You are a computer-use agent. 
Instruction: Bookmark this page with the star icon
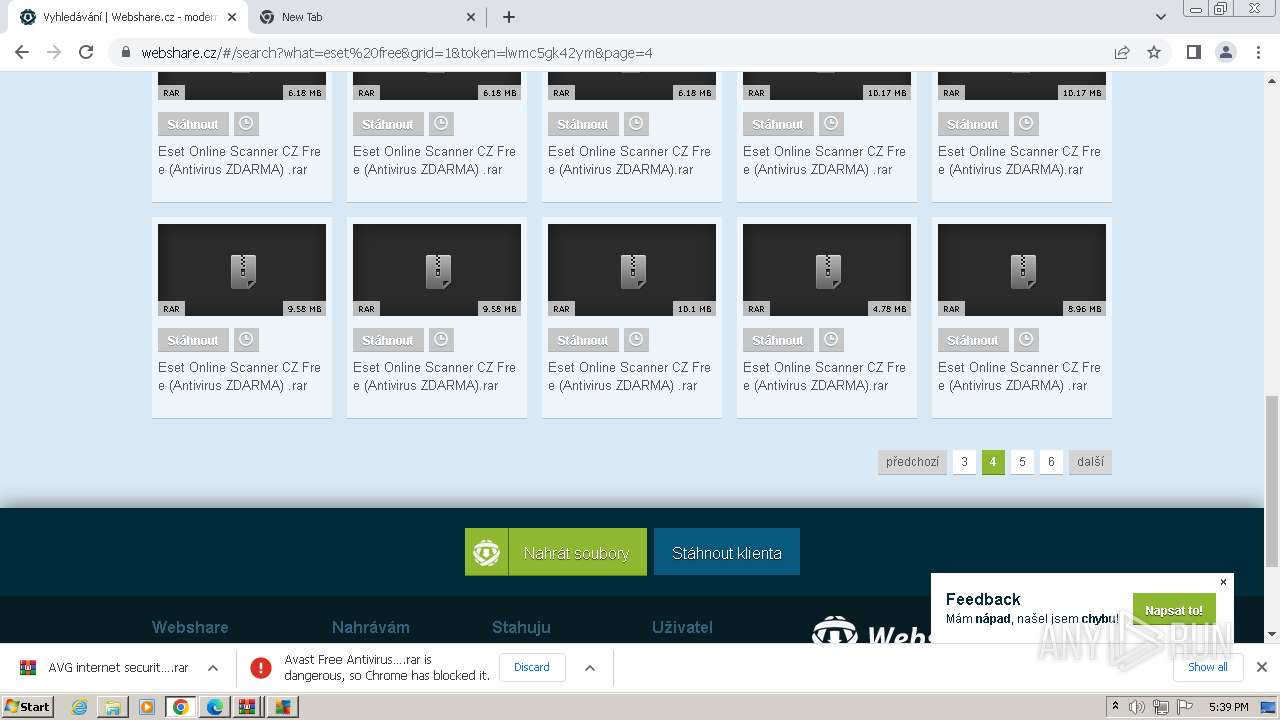coord(1154,52)
